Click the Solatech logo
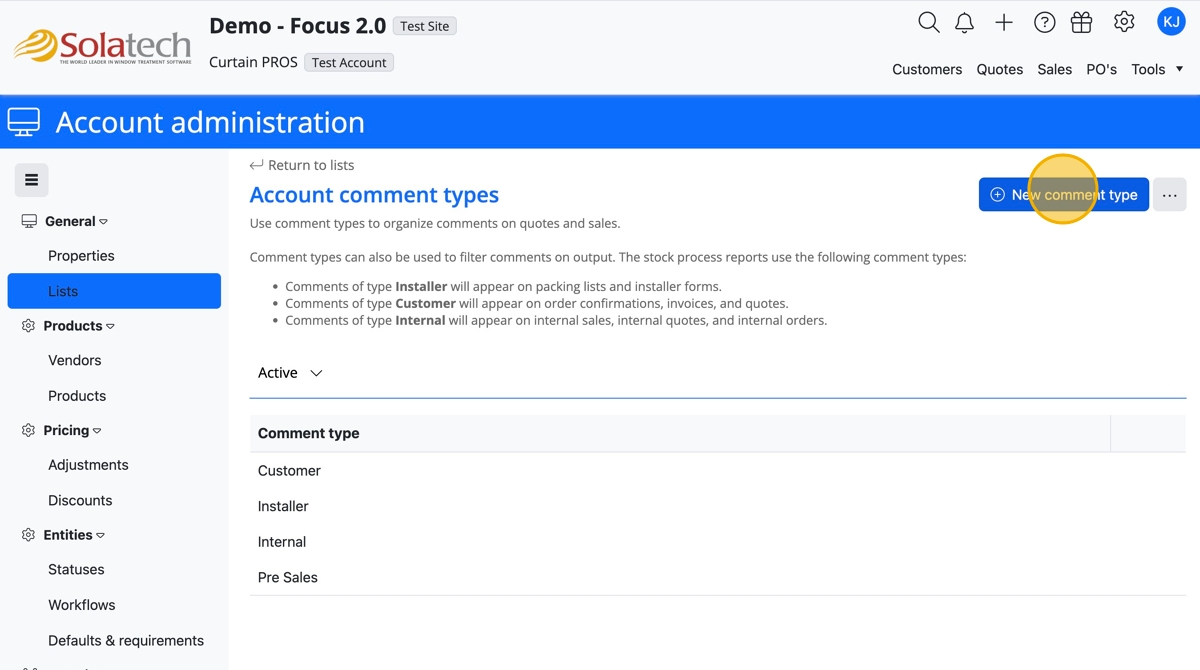The height and width of the screenshot is (670, 1200). coord(102,46)
